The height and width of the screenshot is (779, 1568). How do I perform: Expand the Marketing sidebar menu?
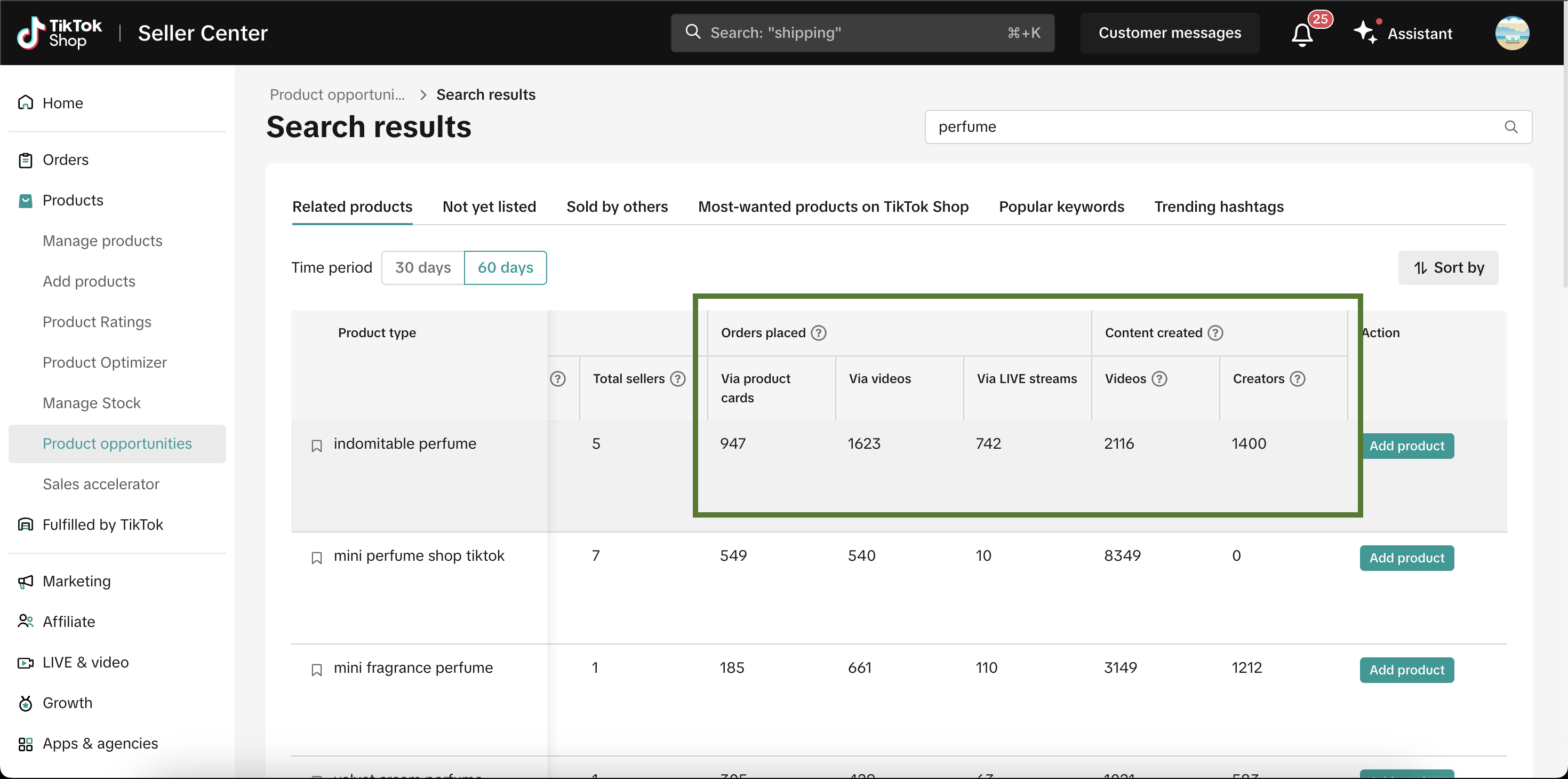coord(76,581)
